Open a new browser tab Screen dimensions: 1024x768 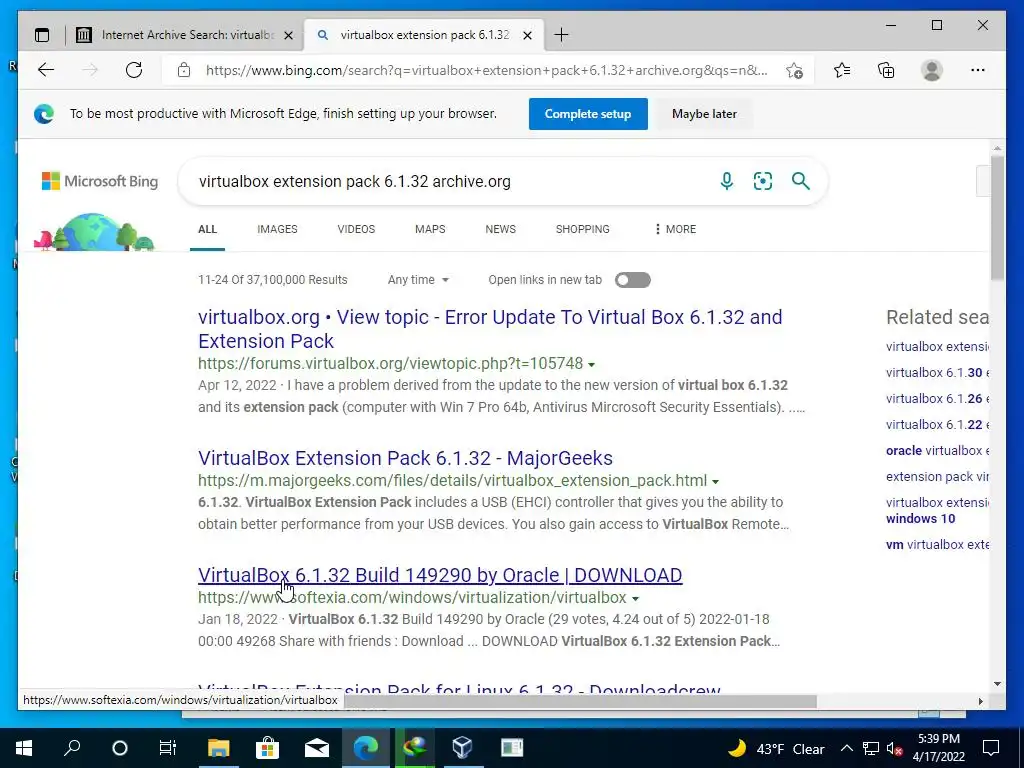(x=561, y=35)
